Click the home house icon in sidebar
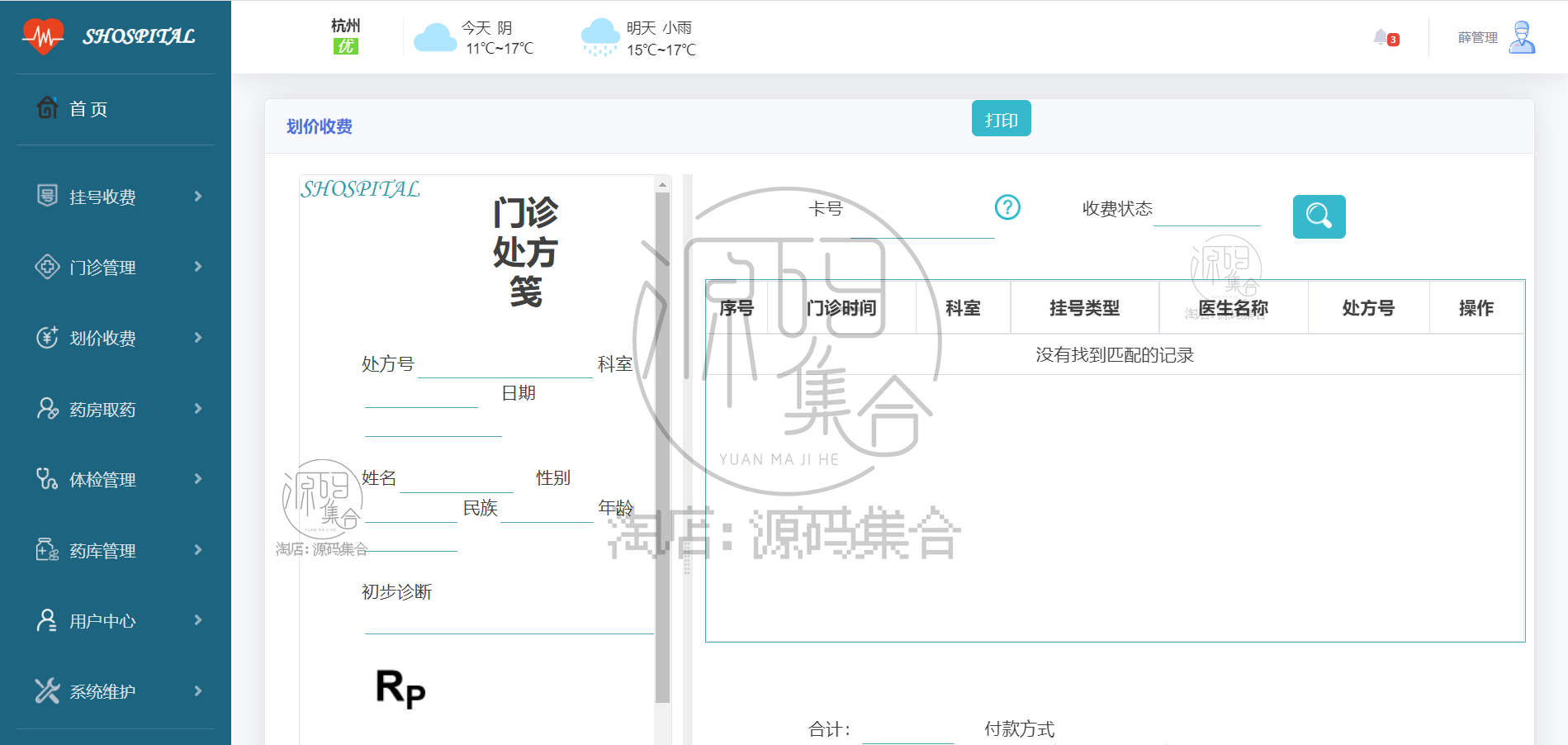This screenshot has width=1568, height=745. pyautogui.click(x=47, y=107)
